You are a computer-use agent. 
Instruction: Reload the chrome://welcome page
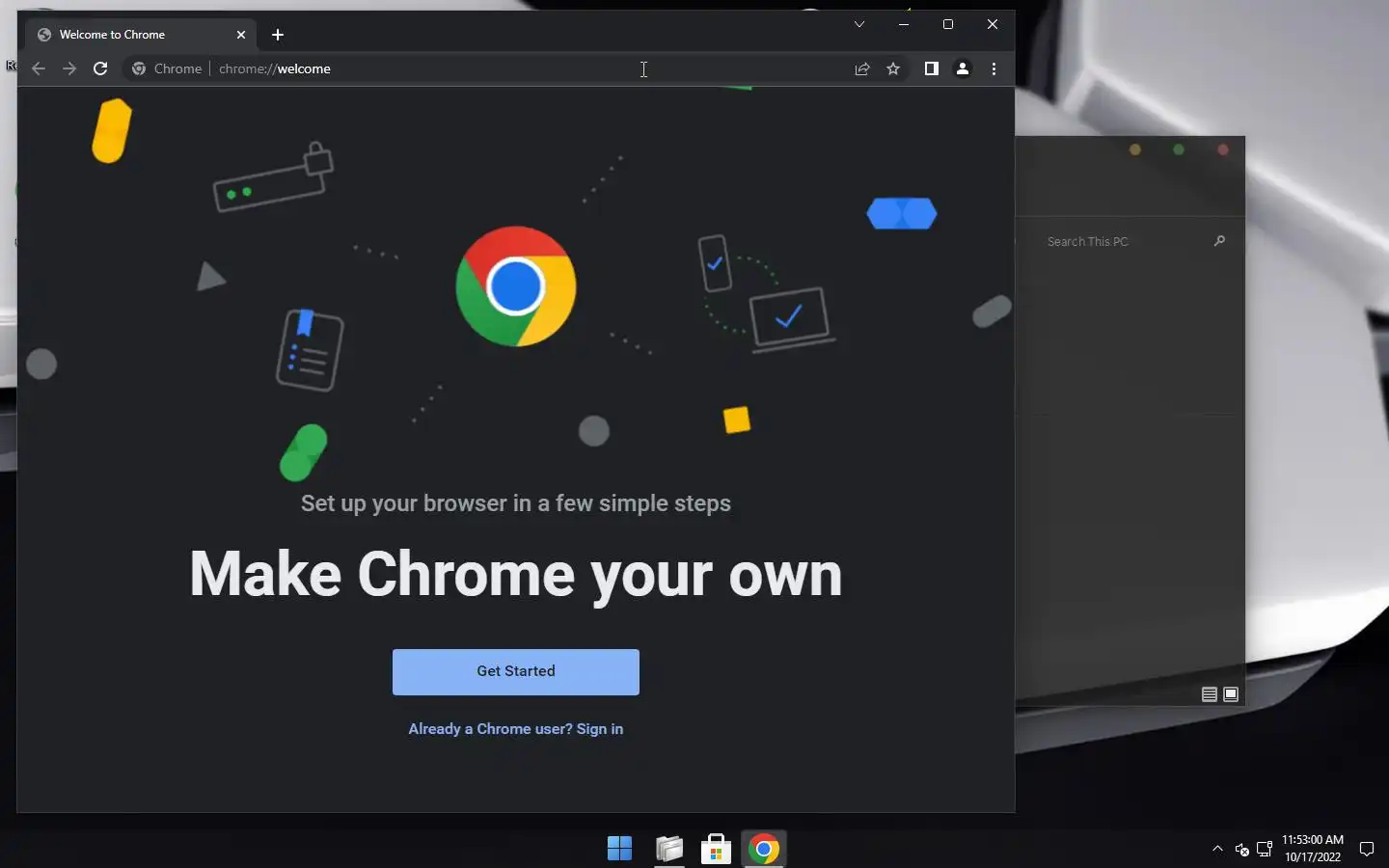(100, 68)
